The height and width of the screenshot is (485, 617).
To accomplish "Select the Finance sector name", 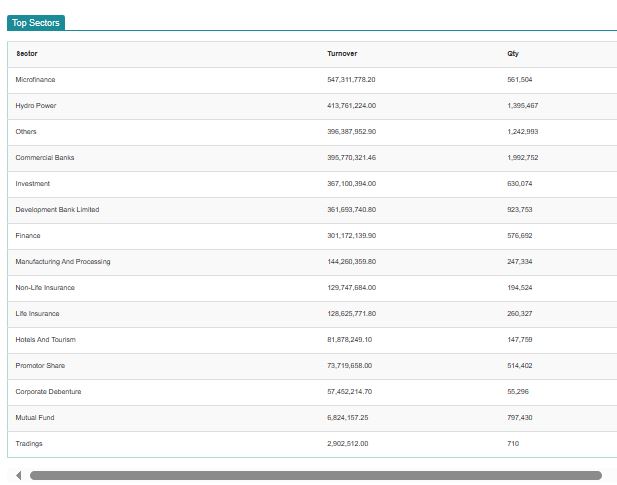I will point(28,236).
